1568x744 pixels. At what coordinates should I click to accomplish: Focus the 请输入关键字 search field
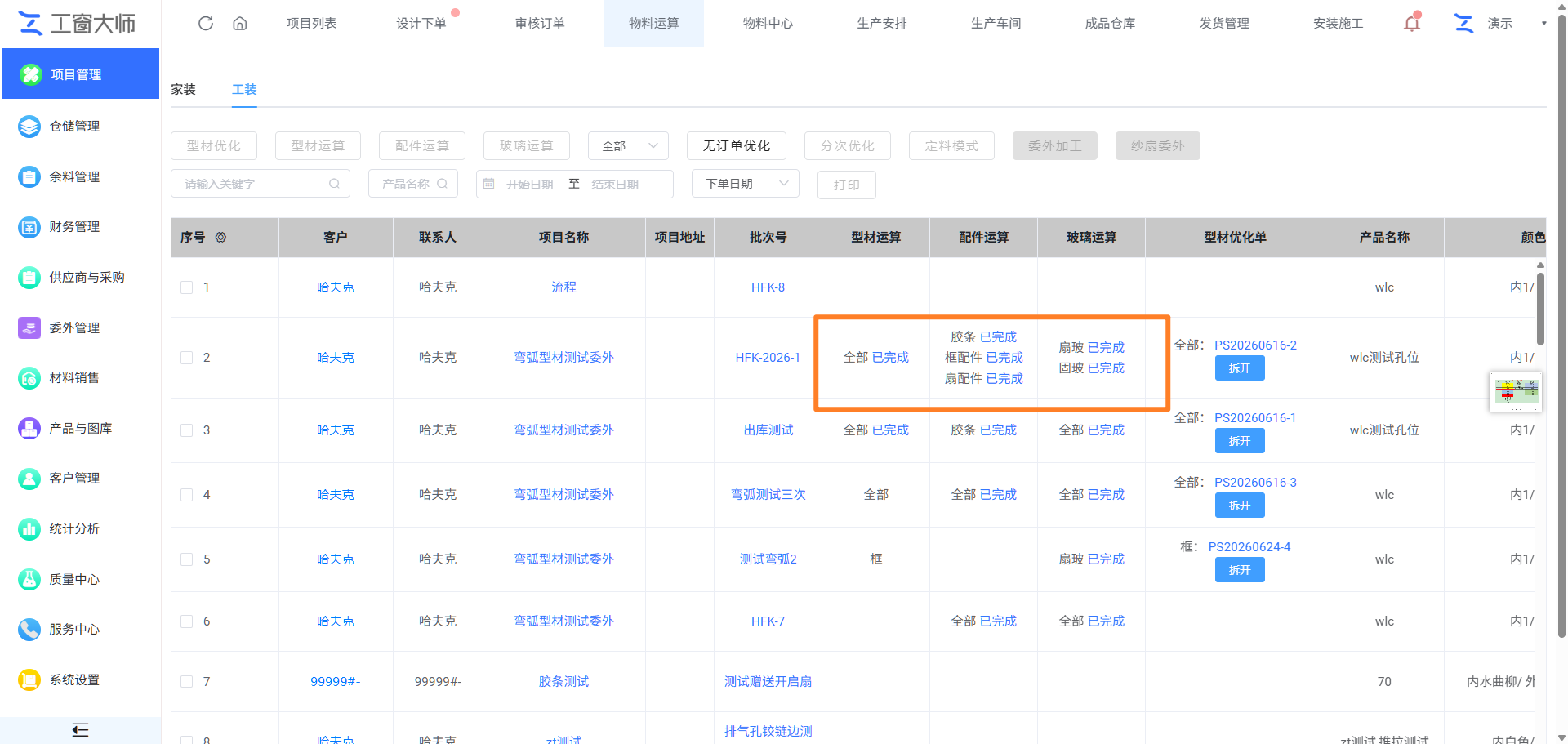click(261, 184)
